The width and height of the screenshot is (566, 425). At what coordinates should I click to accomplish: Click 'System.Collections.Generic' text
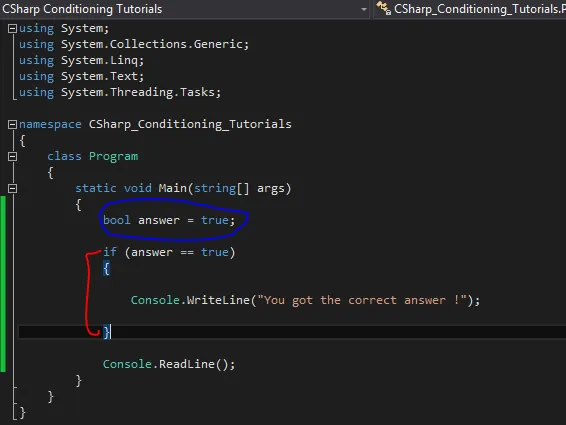(x=152, y=44)
